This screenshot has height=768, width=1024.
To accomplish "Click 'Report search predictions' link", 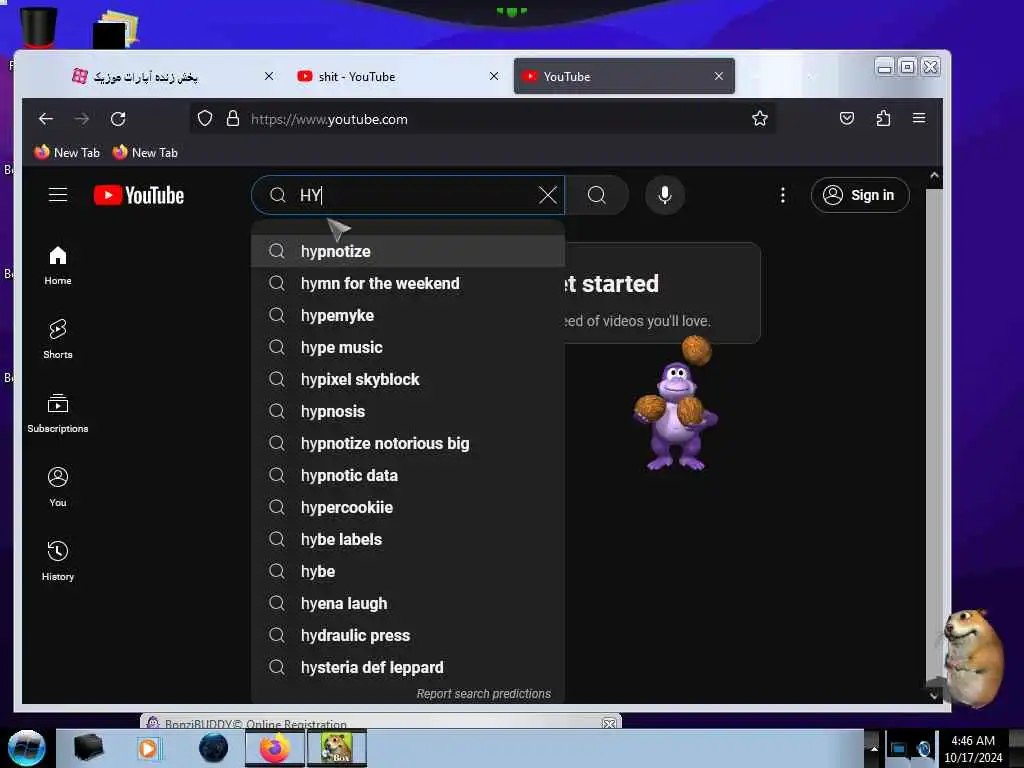I will pyautogui.click(x=483, y=694).
